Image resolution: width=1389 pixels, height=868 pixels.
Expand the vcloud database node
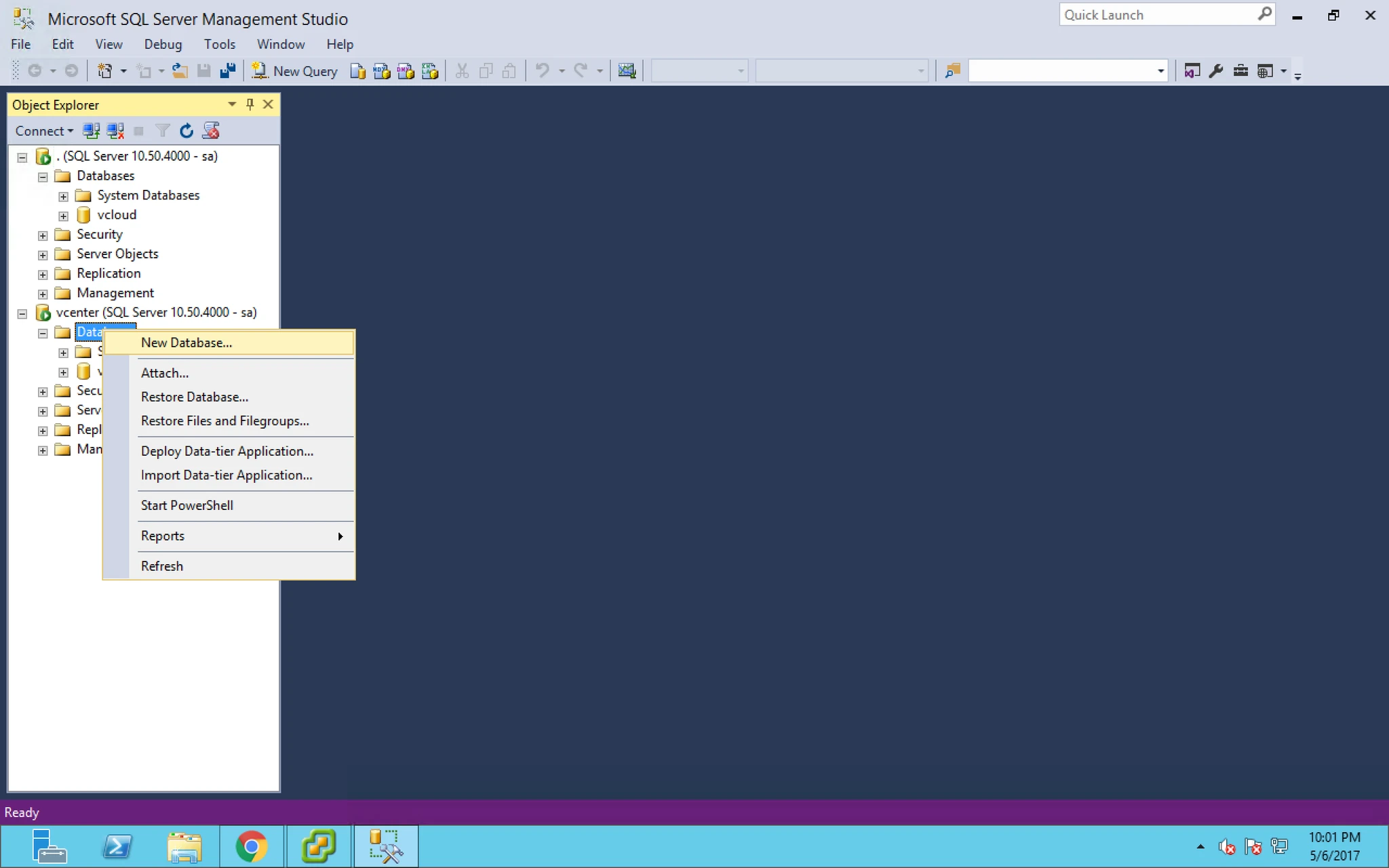63,216
